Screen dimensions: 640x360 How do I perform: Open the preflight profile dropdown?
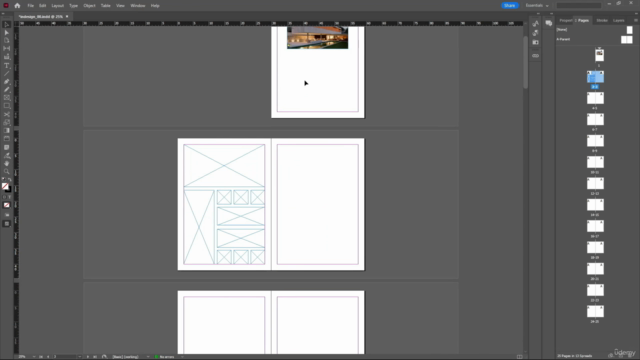coord(148,357)
